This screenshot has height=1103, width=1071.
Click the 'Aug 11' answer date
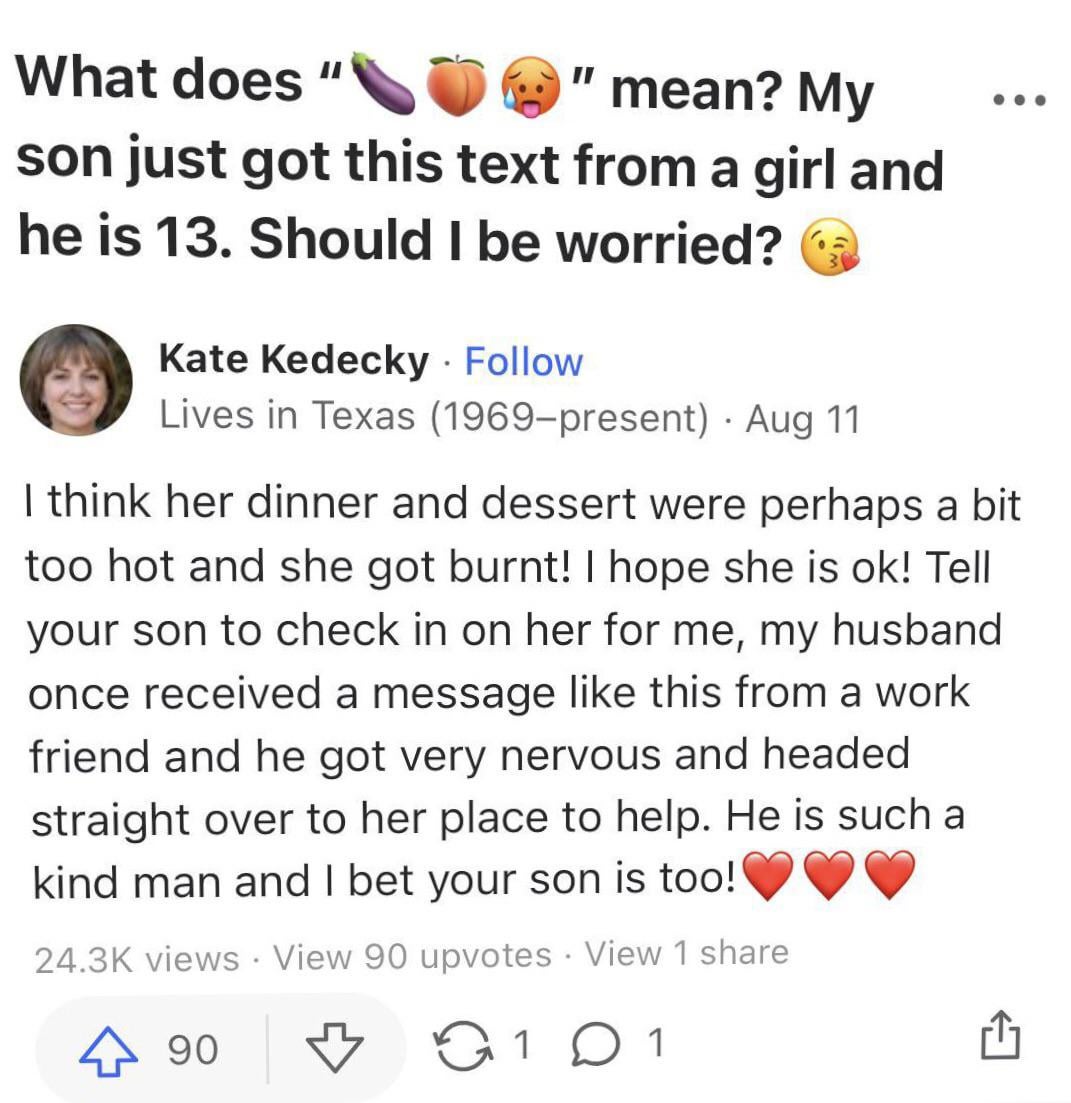802,417
